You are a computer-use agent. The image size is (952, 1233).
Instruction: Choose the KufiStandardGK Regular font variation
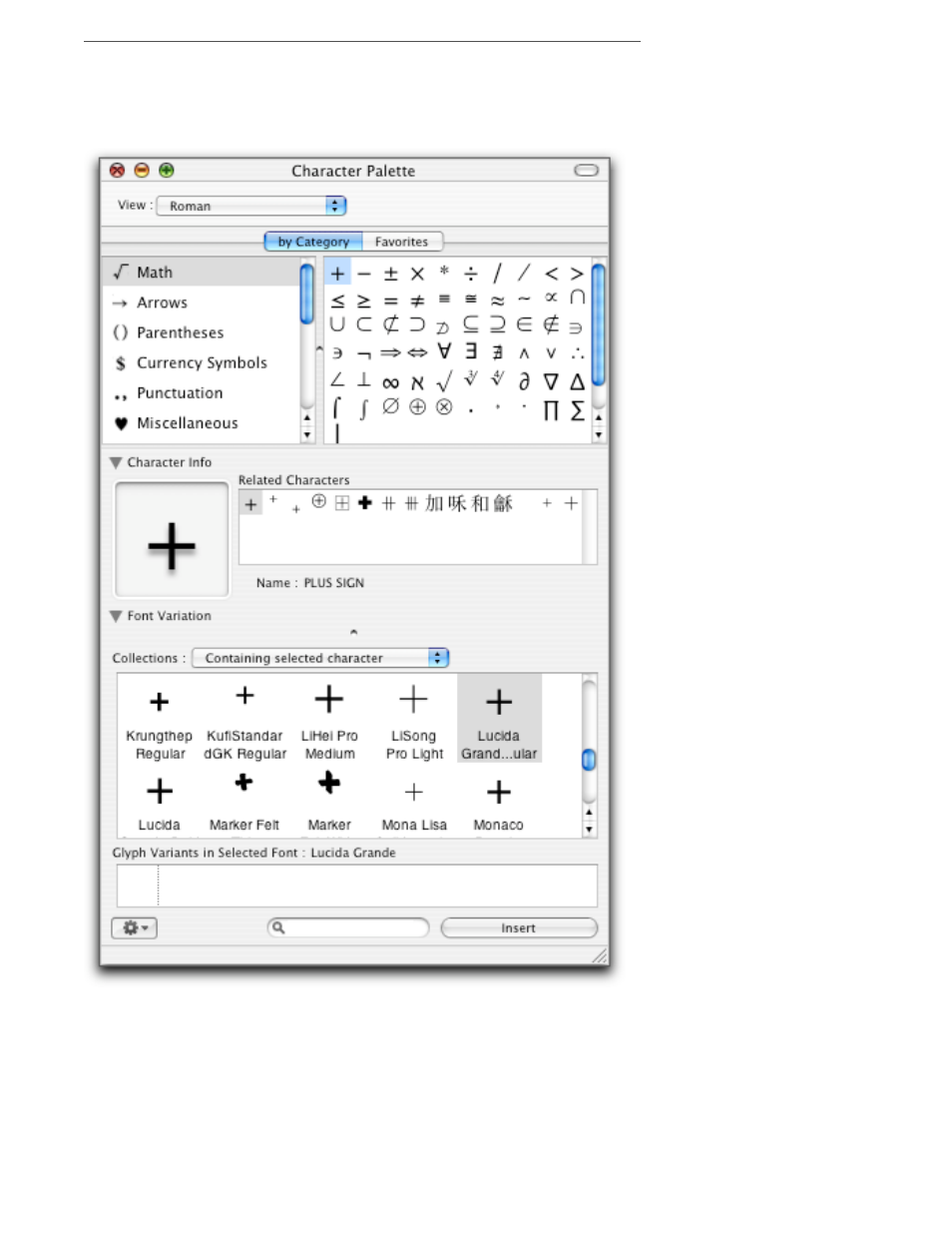click(x=244, y=720)
